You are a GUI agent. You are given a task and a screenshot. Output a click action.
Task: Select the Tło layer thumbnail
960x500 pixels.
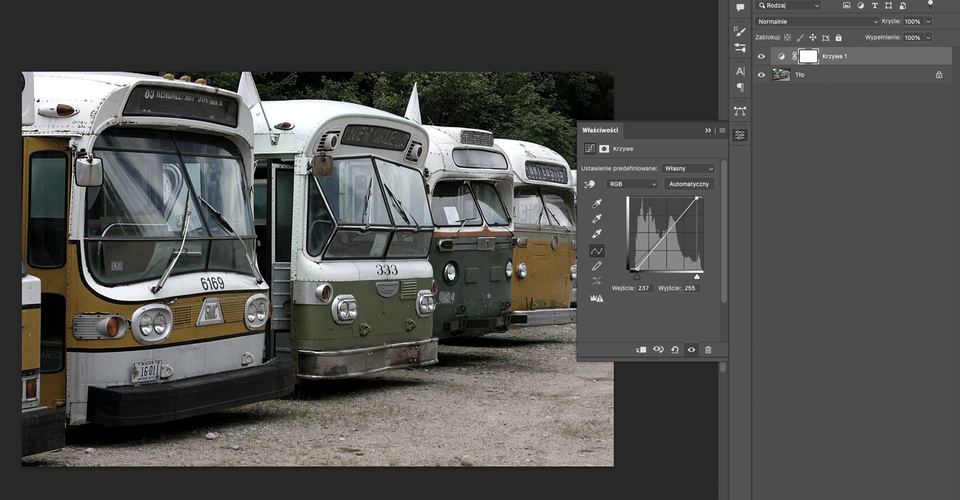coord(781,75)
